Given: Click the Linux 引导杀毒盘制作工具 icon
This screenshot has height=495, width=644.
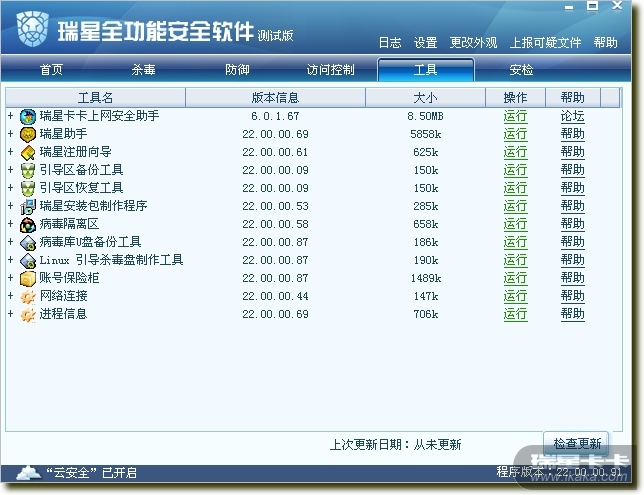Looking at the screenshot, I should [x=28, y=261].
